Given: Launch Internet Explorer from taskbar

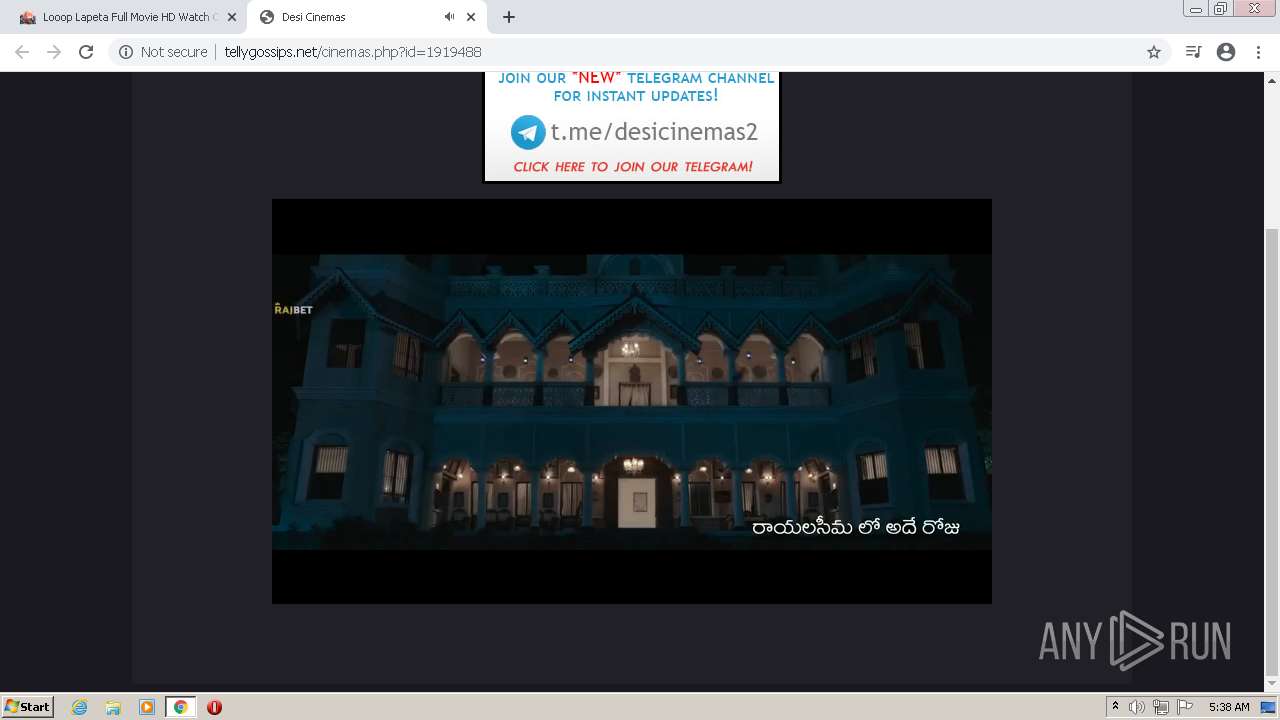Looking at the screenshot, I should pos(80,707).
